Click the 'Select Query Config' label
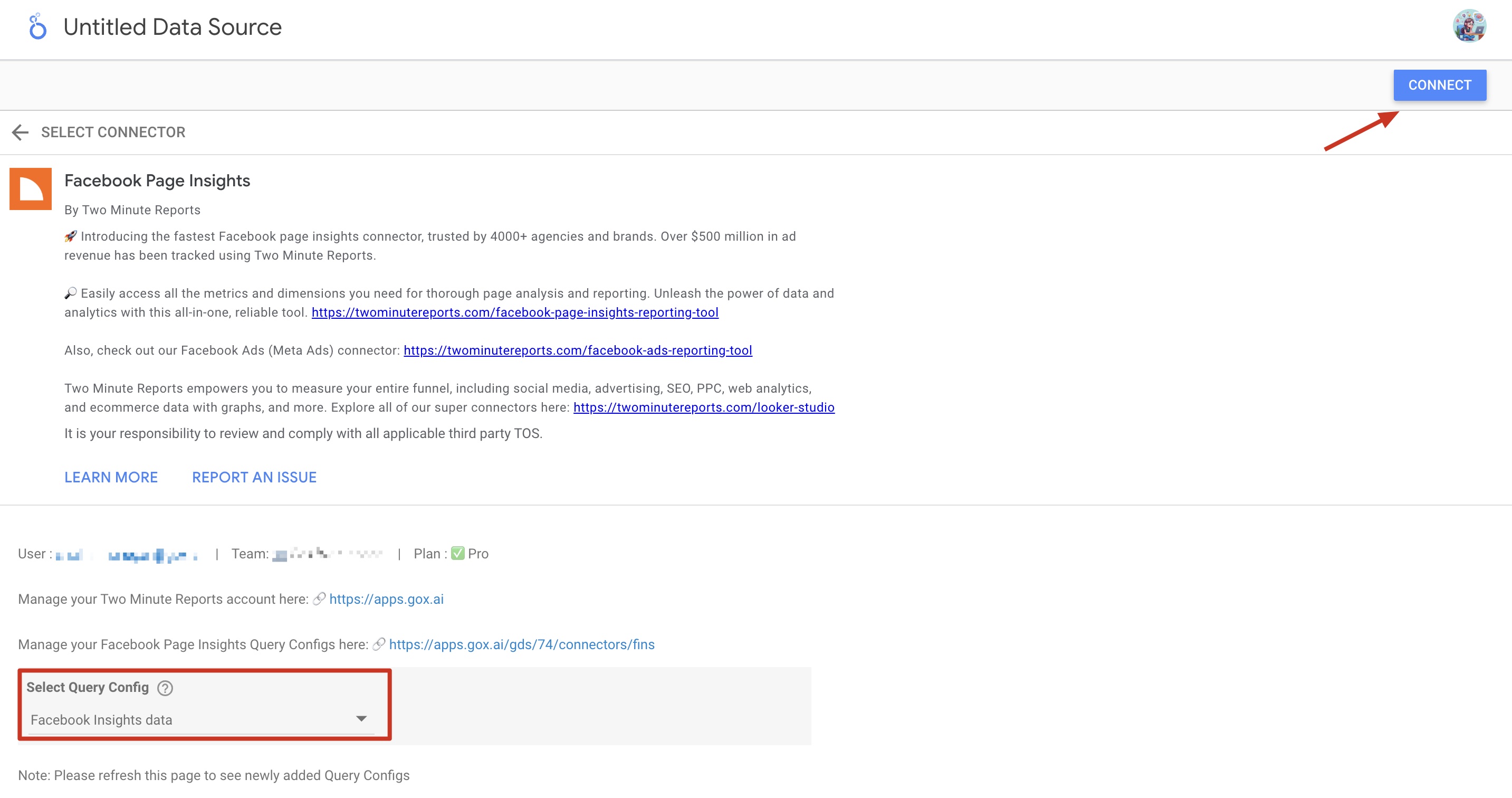Image resolution: width=1512 pixels, height=798 pixels. pos(88,688)
